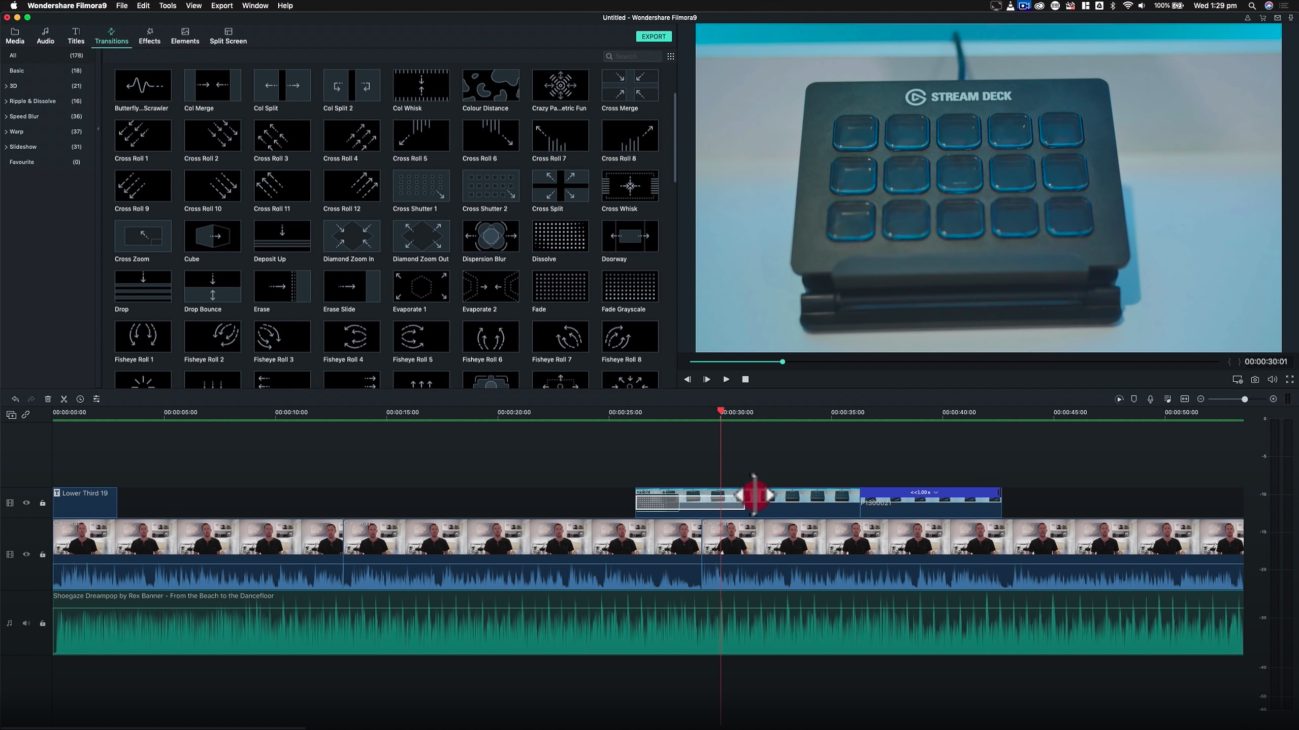
Task: Lock the Lower Third track
Action: tap(42, 503)
